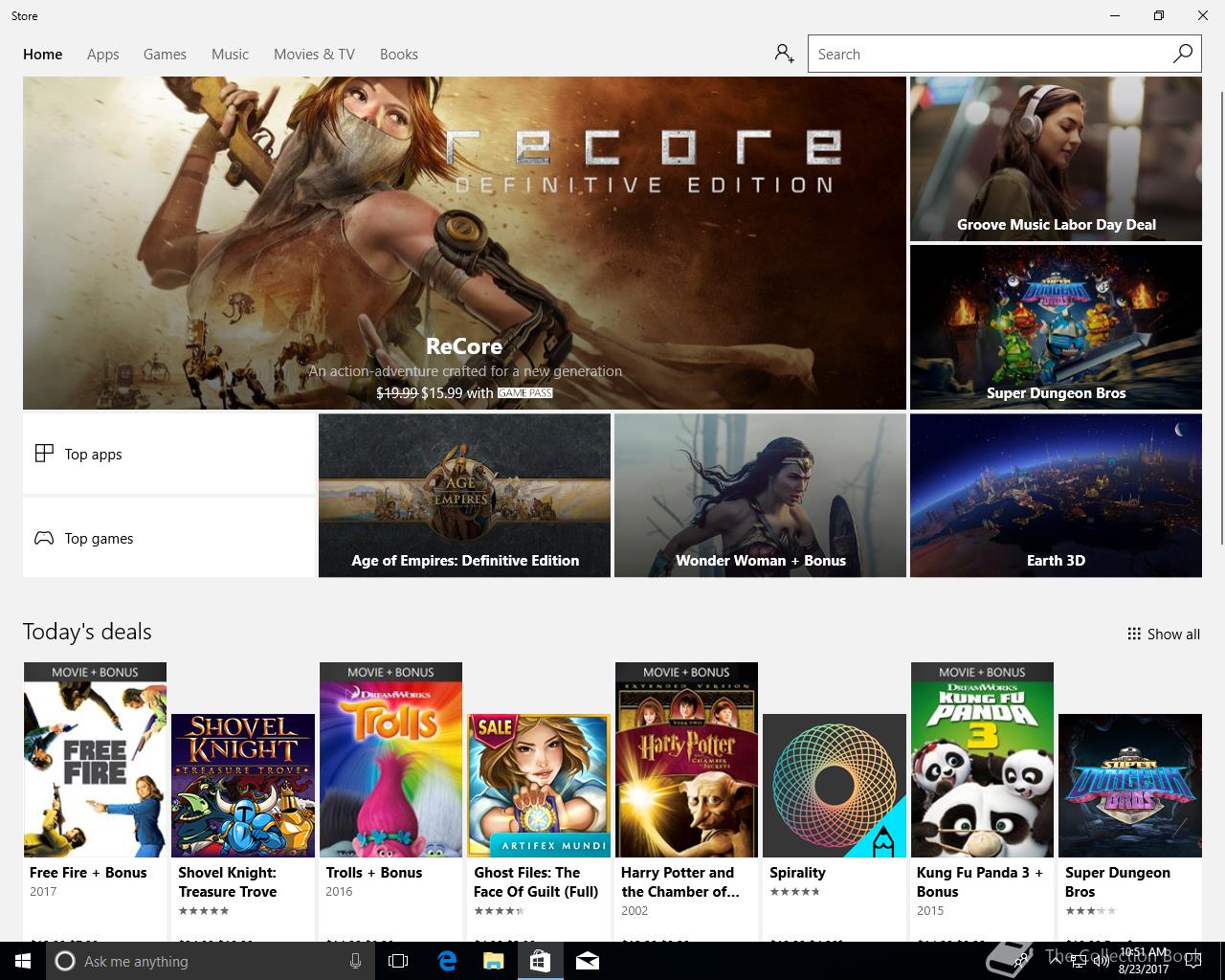Click the grid icon beside Show all
The image size is (1225, 980).
[x=1134, y=634]
